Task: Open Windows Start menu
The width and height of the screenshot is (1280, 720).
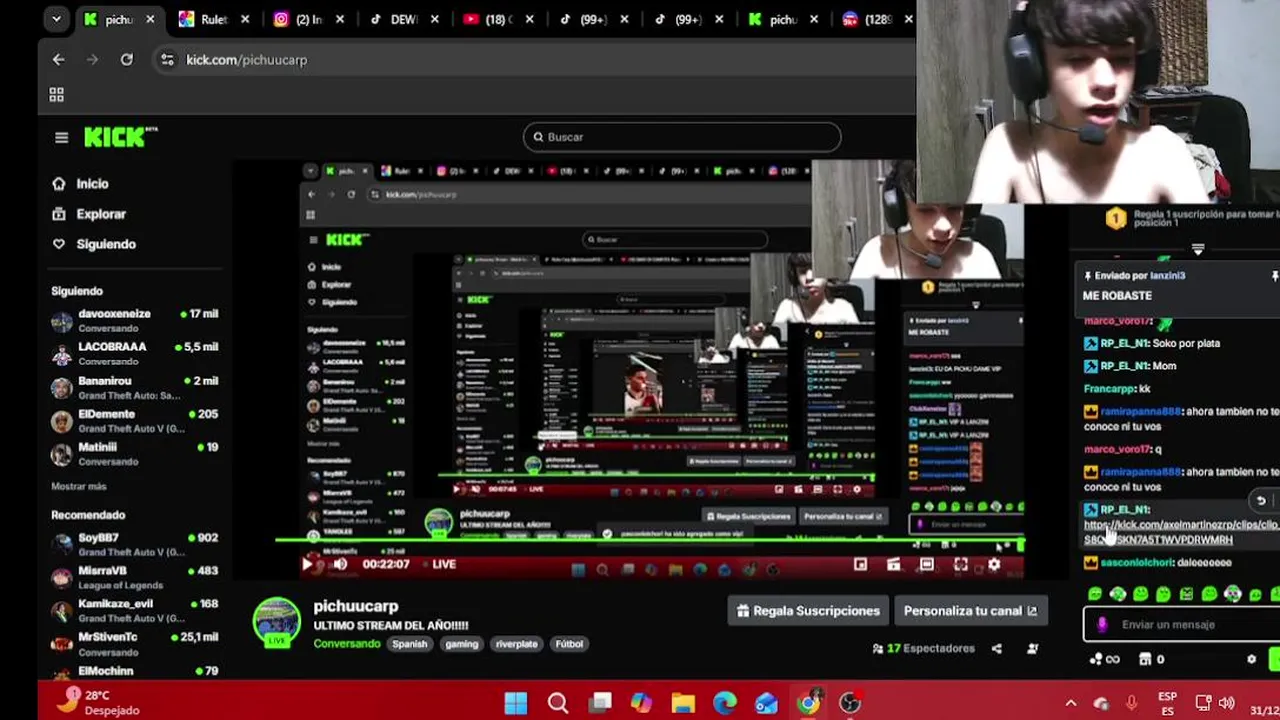Action: point(516,703)
